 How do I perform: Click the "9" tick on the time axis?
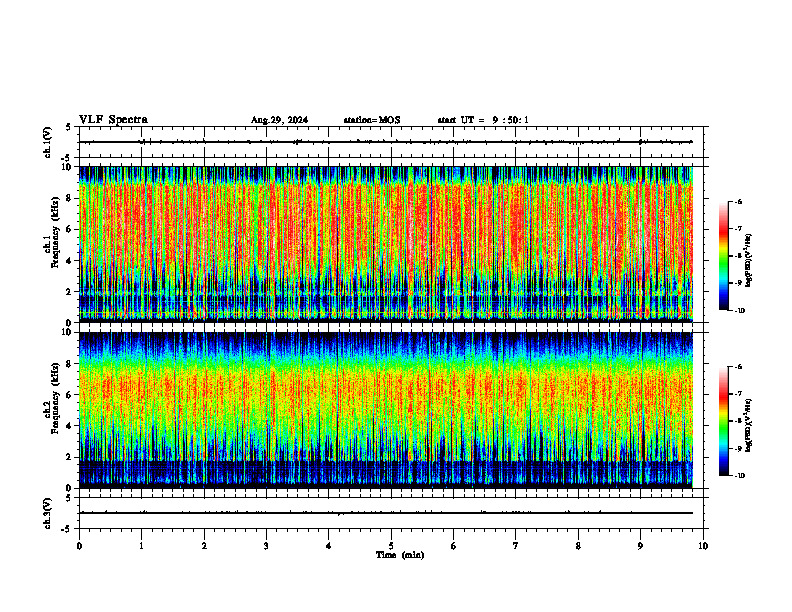coord(640,546)
